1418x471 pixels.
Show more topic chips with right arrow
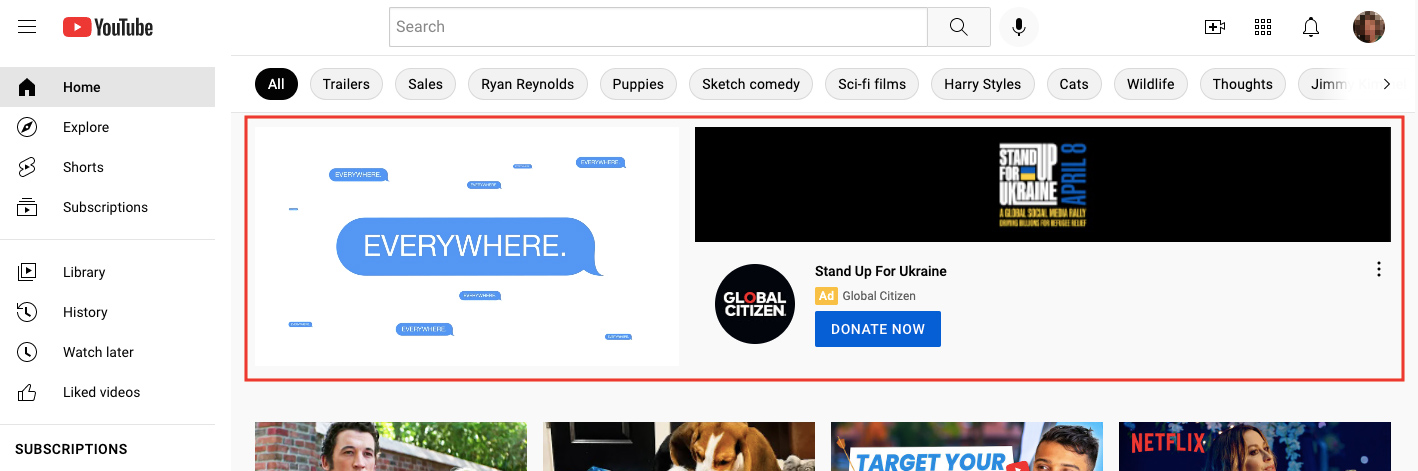tap(1387, 84)
